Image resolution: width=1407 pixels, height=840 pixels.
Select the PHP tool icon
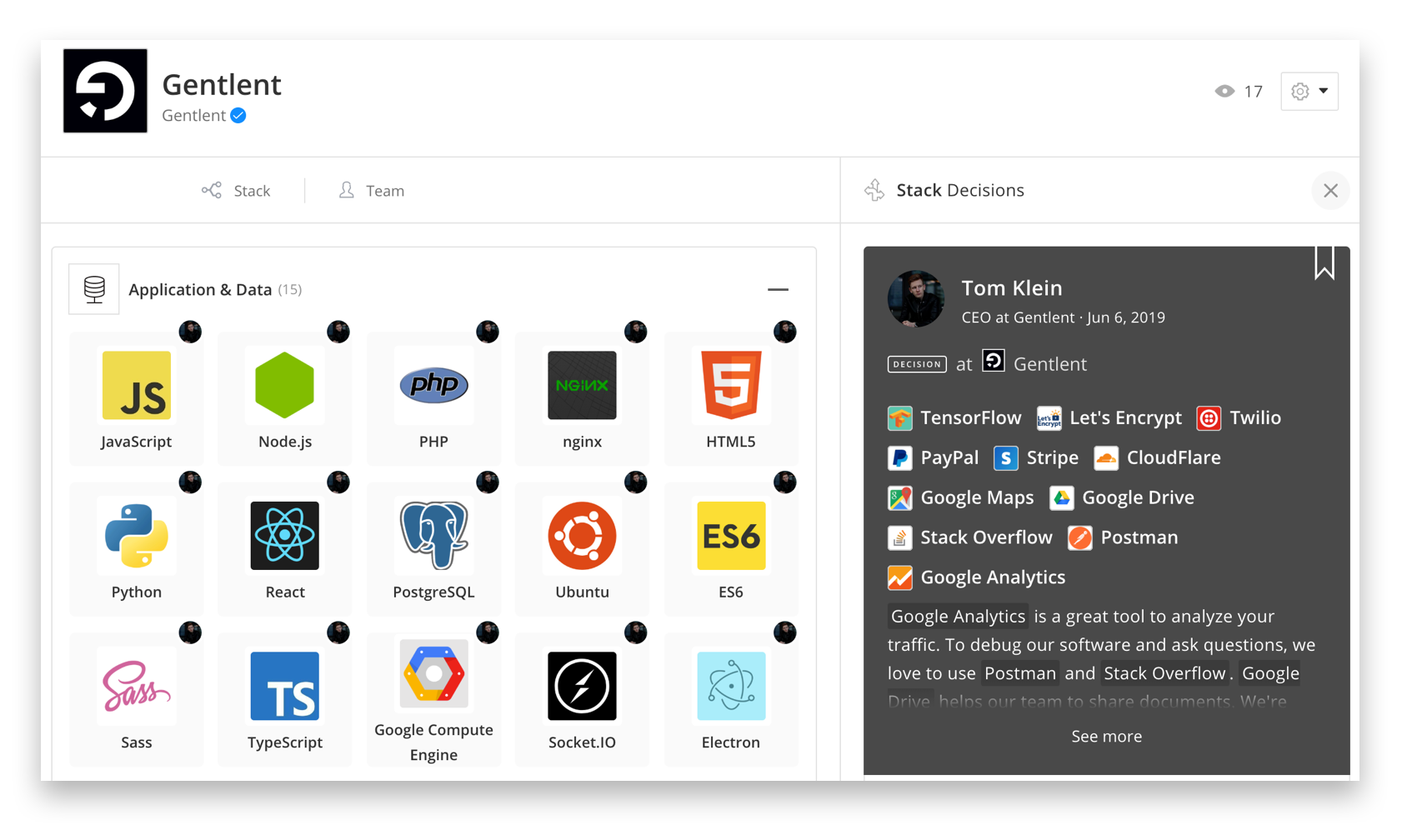pyautogui.click(x=433, y=385)
